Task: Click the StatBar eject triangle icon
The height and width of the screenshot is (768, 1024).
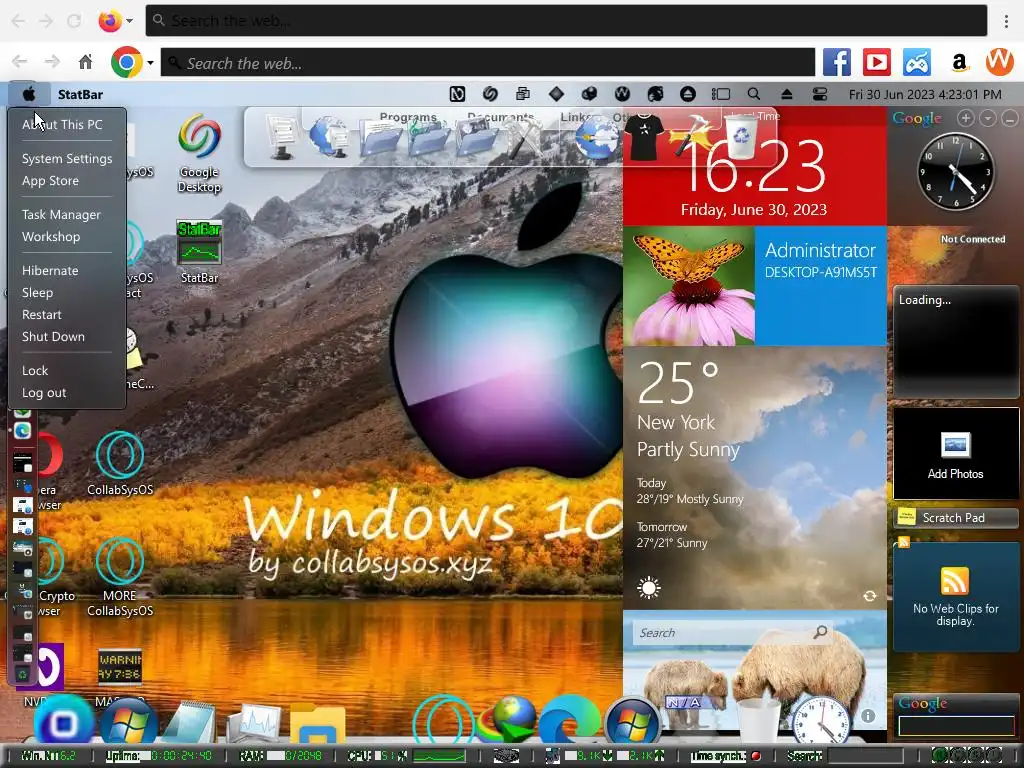Action: click(786, 94)
